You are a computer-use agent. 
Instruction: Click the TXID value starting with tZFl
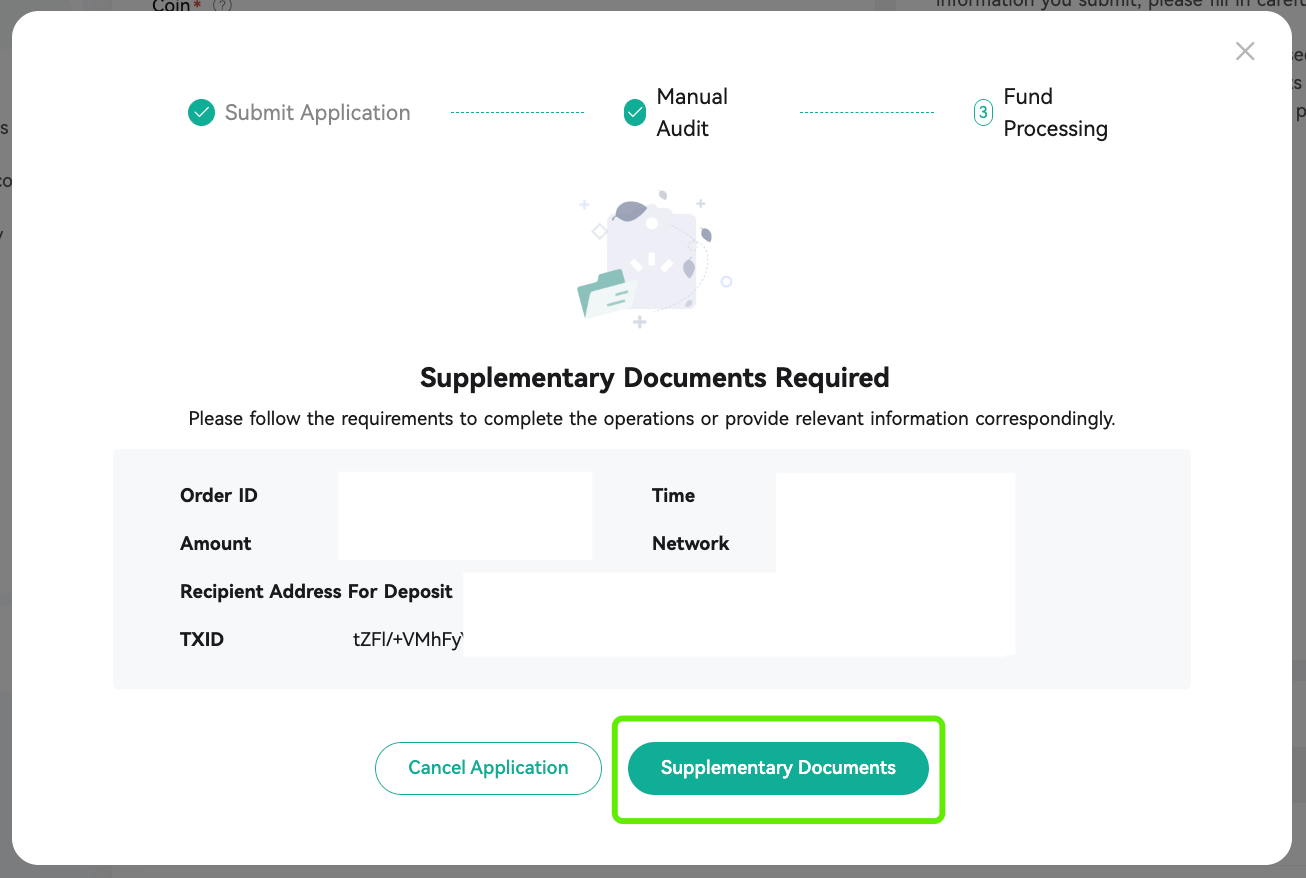point(408,640)
